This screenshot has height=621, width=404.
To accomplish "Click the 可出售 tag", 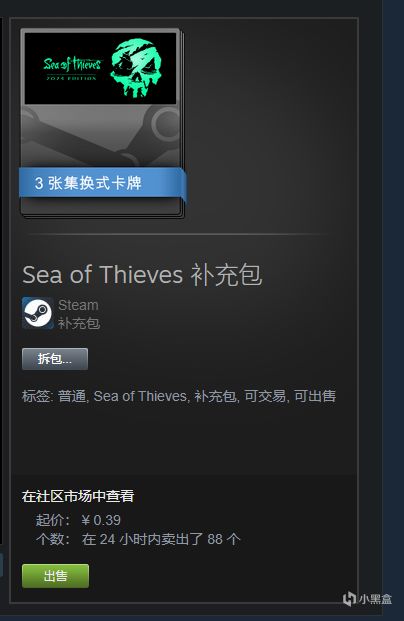I will 315,396.
